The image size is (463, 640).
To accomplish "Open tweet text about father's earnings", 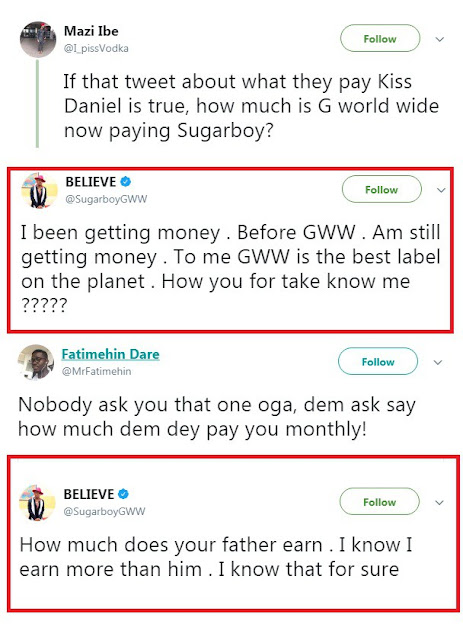I will [216, 557].
